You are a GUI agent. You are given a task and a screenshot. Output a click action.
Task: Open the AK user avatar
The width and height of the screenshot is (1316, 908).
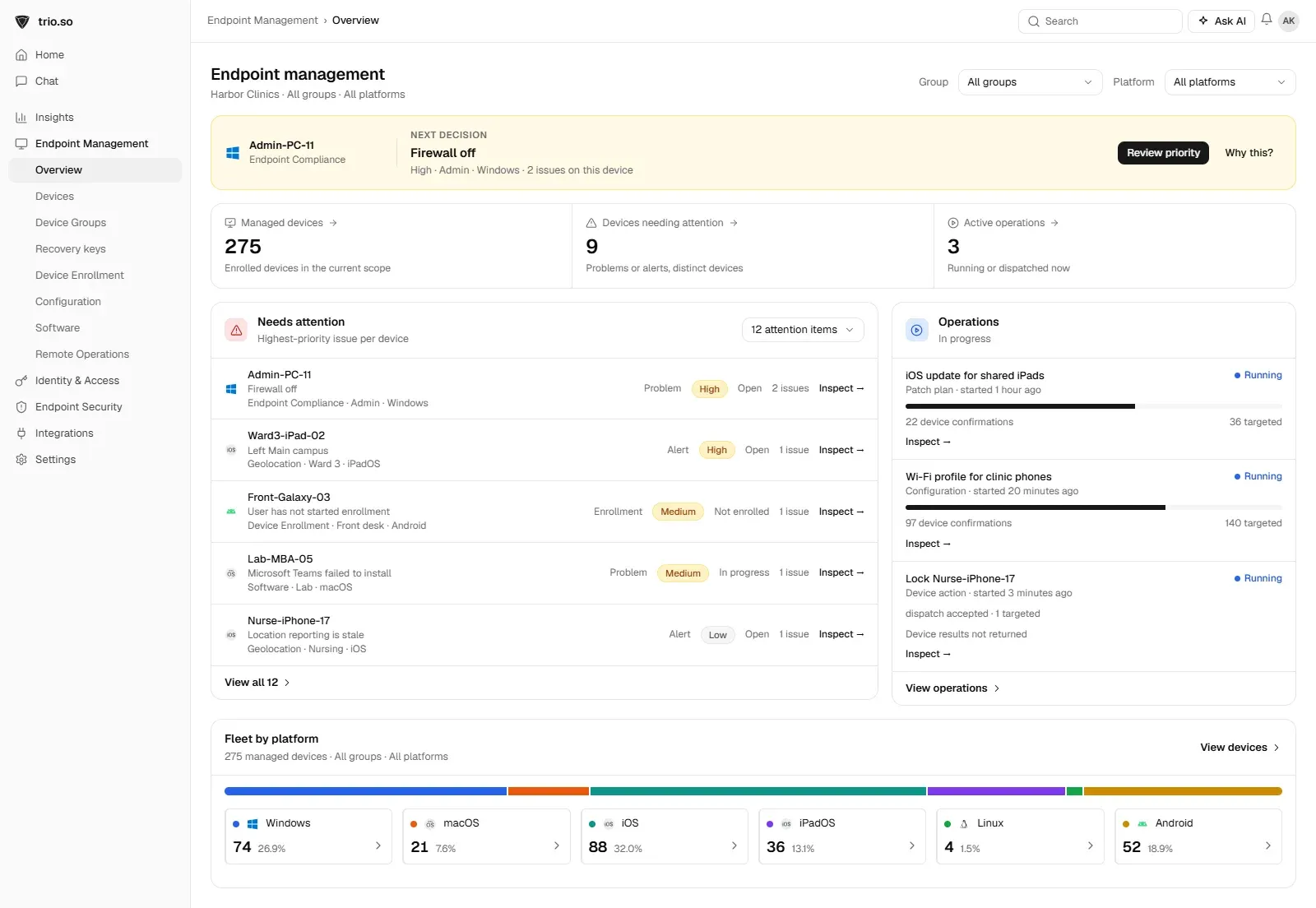pyautogui.click(x=1289, y=21)
